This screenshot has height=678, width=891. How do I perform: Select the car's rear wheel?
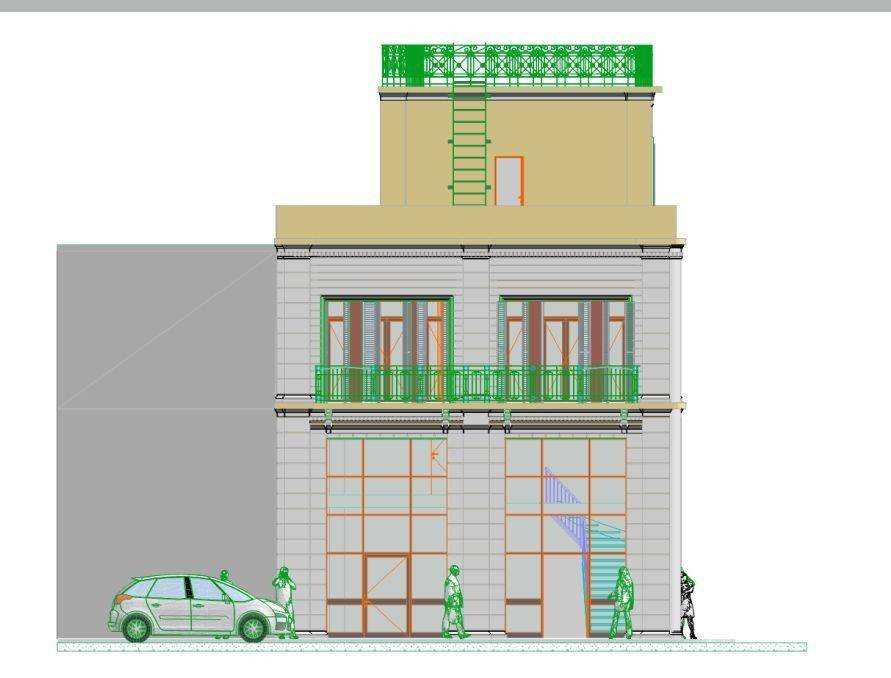coord(137,628)
